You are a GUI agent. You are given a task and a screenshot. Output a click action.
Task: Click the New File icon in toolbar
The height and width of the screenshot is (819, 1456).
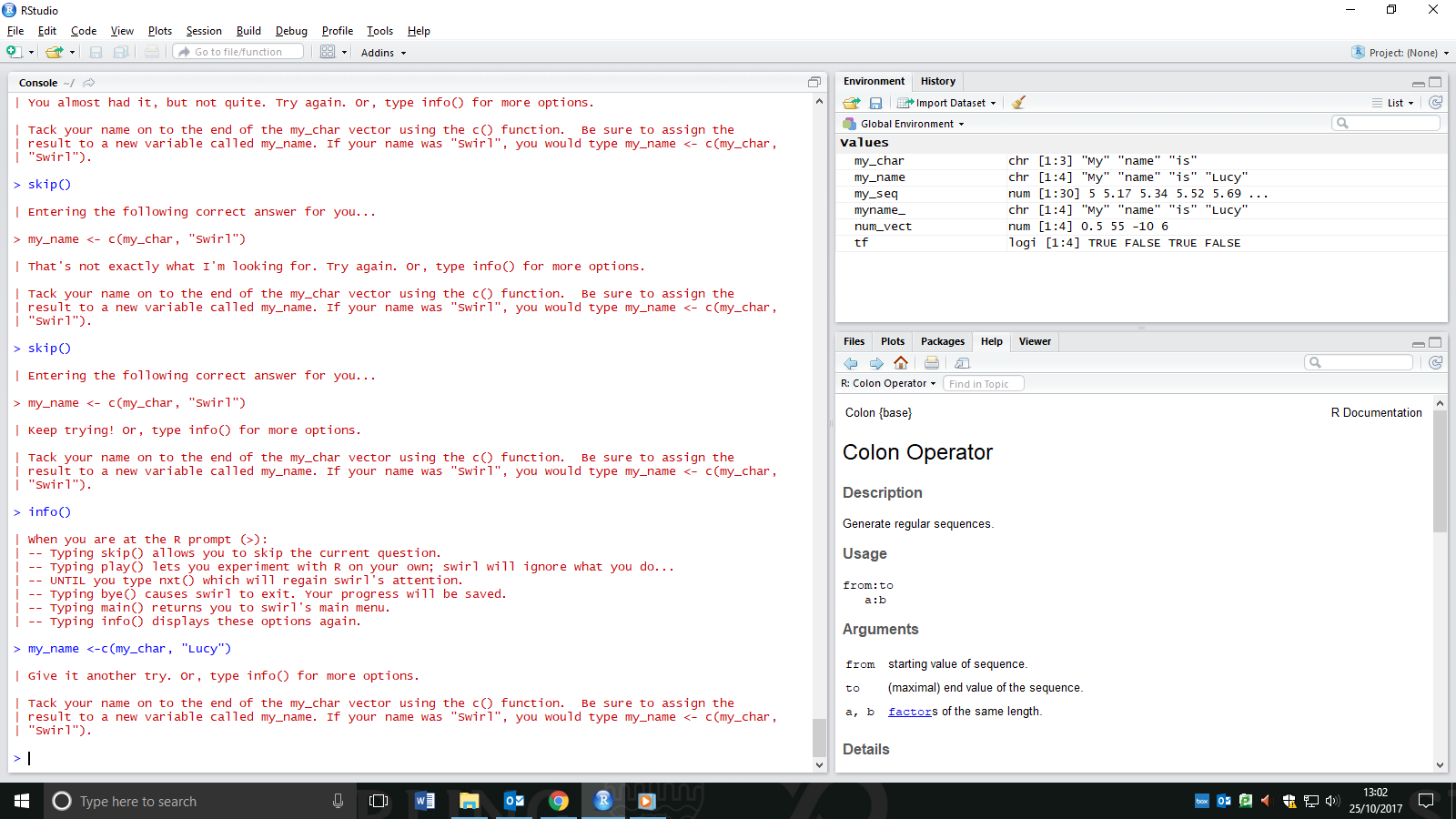(14, 52)
